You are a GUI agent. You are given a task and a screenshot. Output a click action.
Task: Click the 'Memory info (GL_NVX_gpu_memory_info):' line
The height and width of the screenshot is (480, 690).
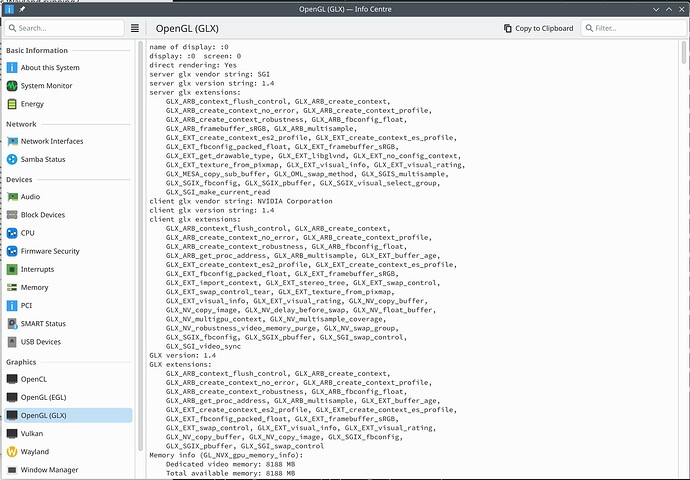pyautogui.click(x=226, y=455)
